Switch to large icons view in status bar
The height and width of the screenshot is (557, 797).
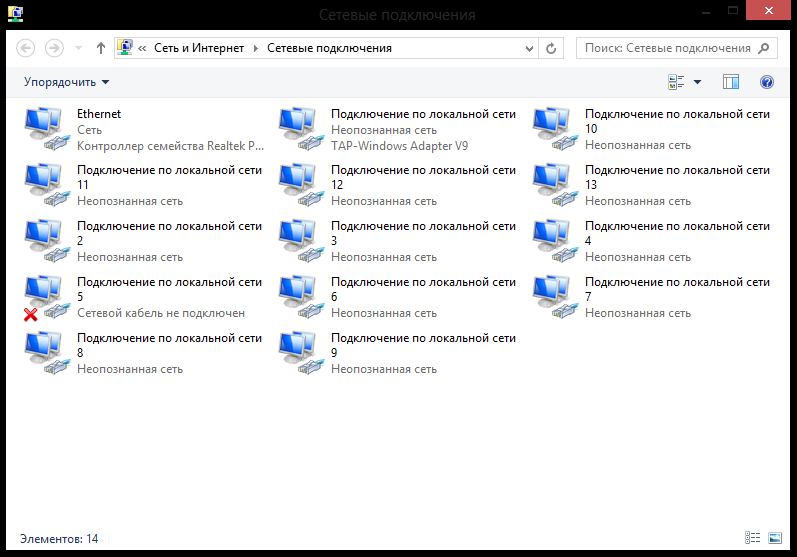[775, 538]
